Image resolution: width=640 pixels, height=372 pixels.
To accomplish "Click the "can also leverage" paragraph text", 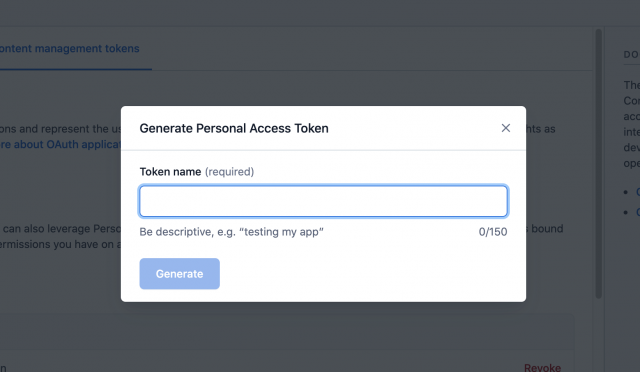I will click(62, 229).
